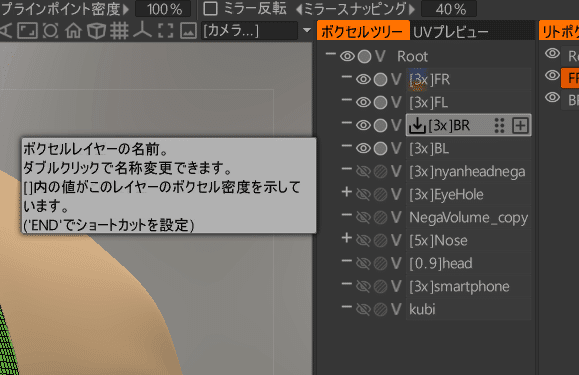579x375 pixels.
Task: Click the hatched ghost circle of [3x]EyeHole
Action: [380, 195]
